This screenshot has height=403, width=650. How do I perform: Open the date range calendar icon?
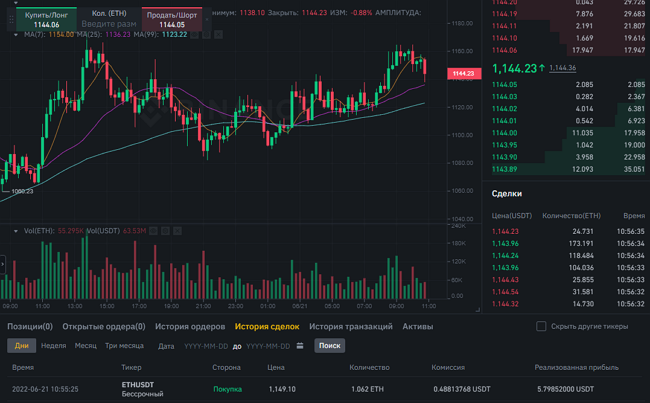click(300, 346)
